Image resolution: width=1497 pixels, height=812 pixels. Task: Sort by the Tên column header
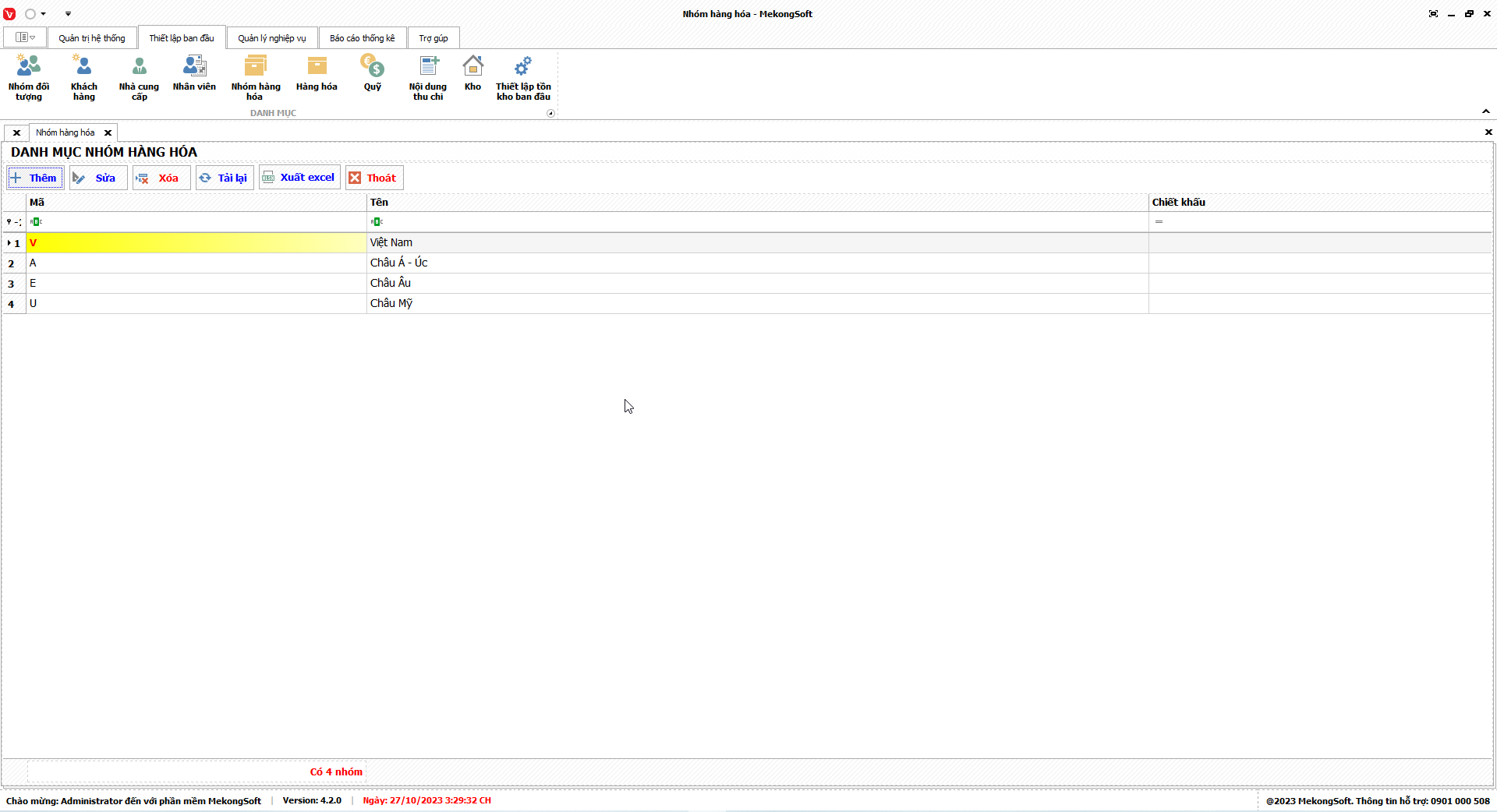point(758,203)
